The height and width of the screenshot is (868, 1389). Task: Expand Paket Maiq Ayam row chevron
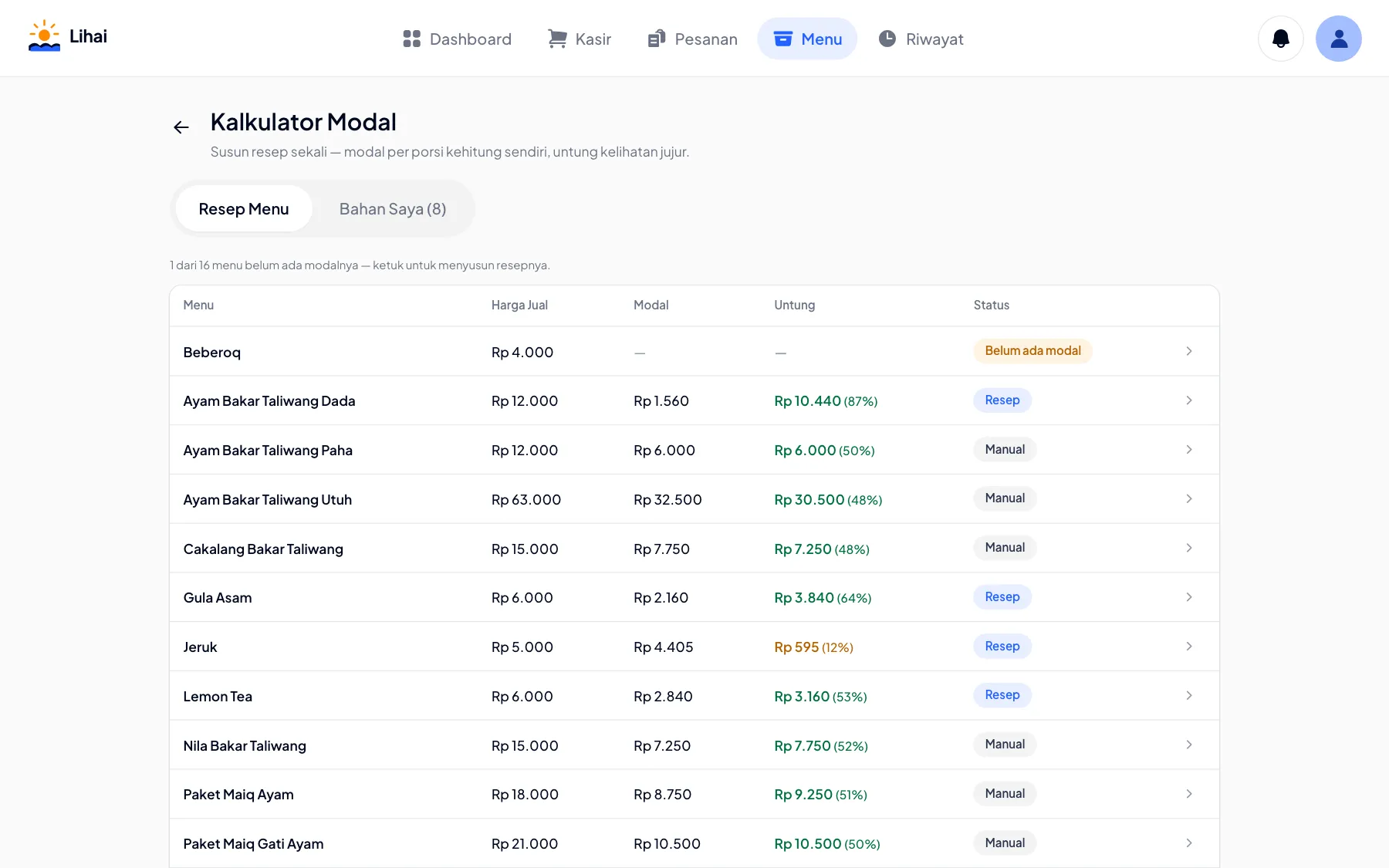(1189, 794)
